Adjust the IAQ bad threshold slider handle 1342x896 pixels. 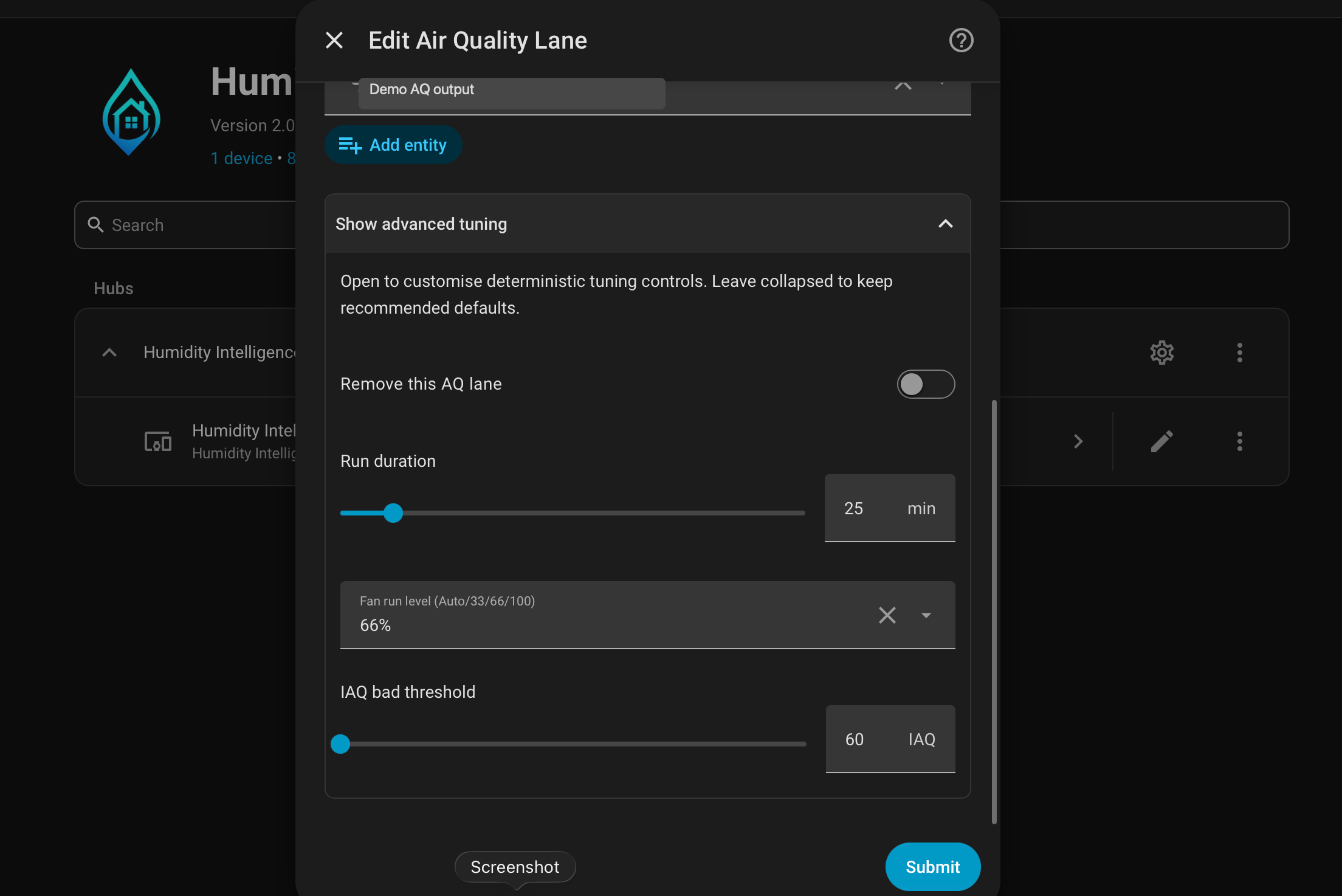[x=340, y=744]
